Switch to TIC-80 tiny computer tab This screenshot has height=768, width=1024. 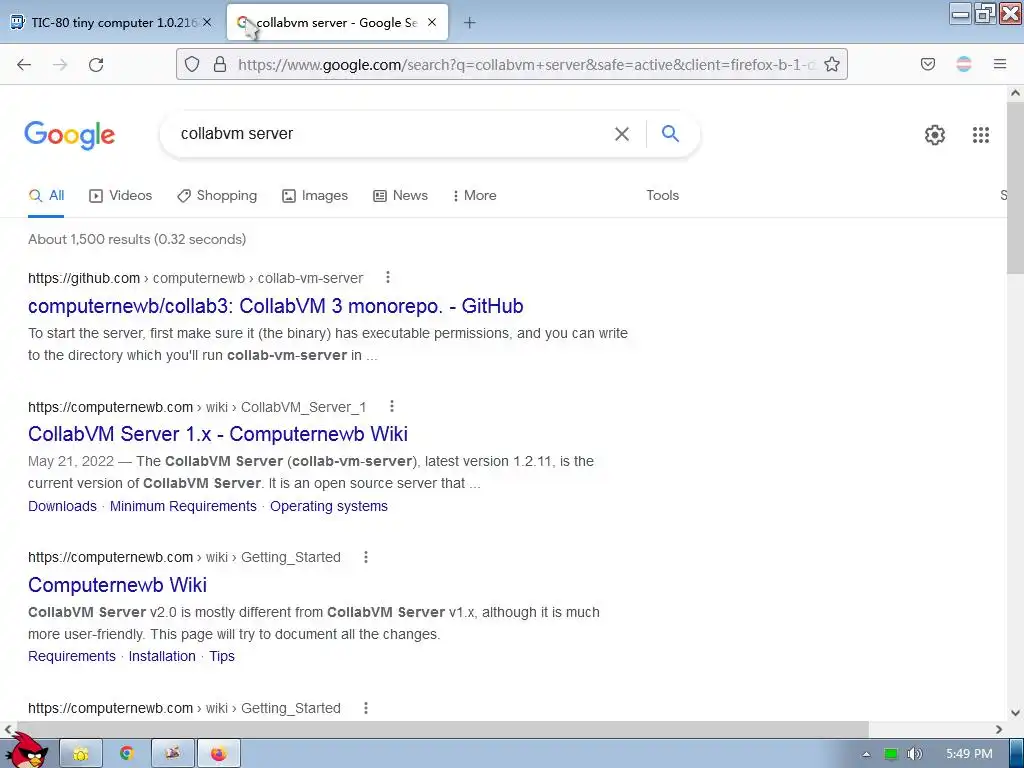110,22
